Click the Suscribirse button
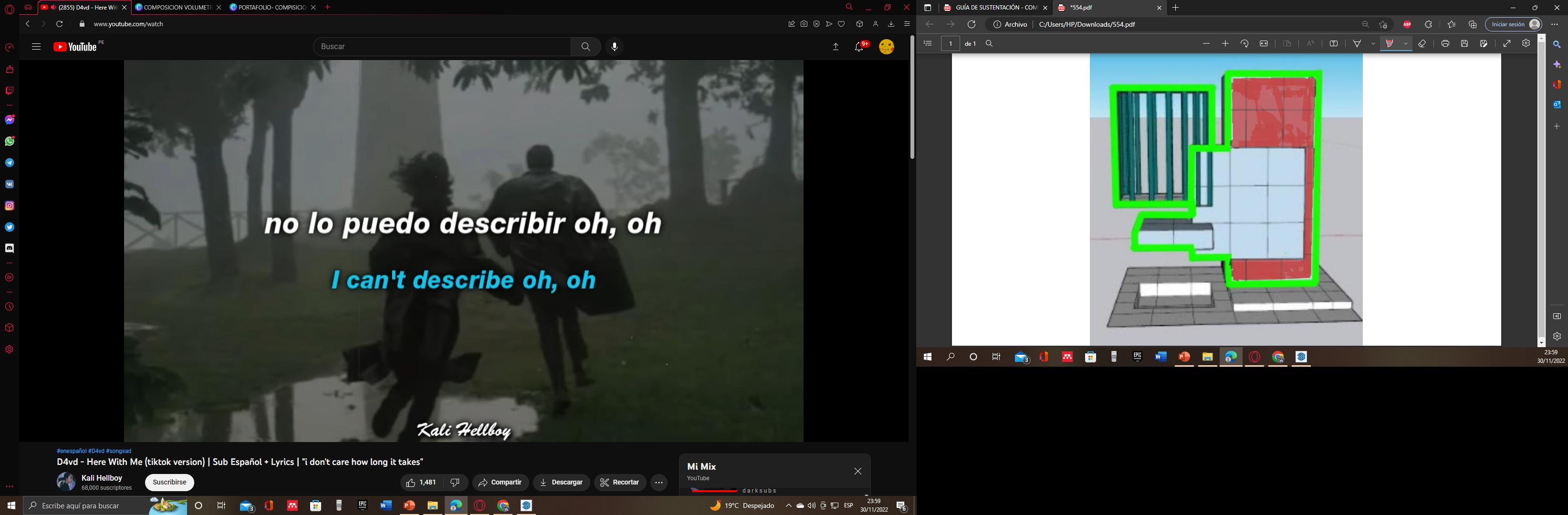 [169, 482]
